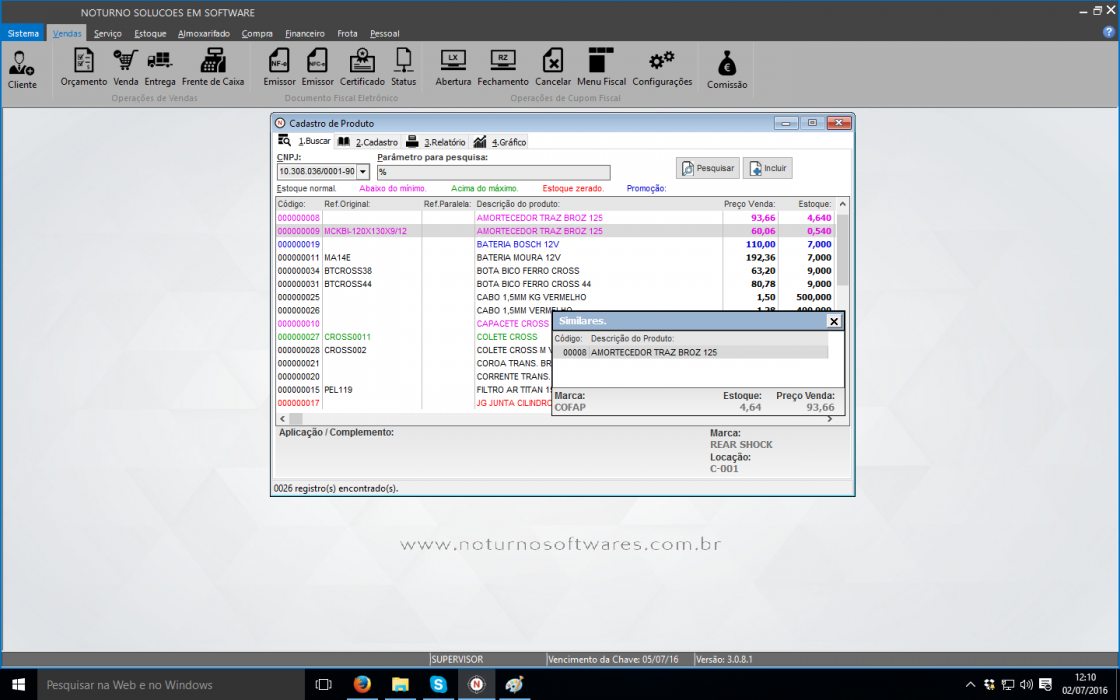Click the Venda shopping cart icon
The image size is (1120, 700).
pos(126,68)
